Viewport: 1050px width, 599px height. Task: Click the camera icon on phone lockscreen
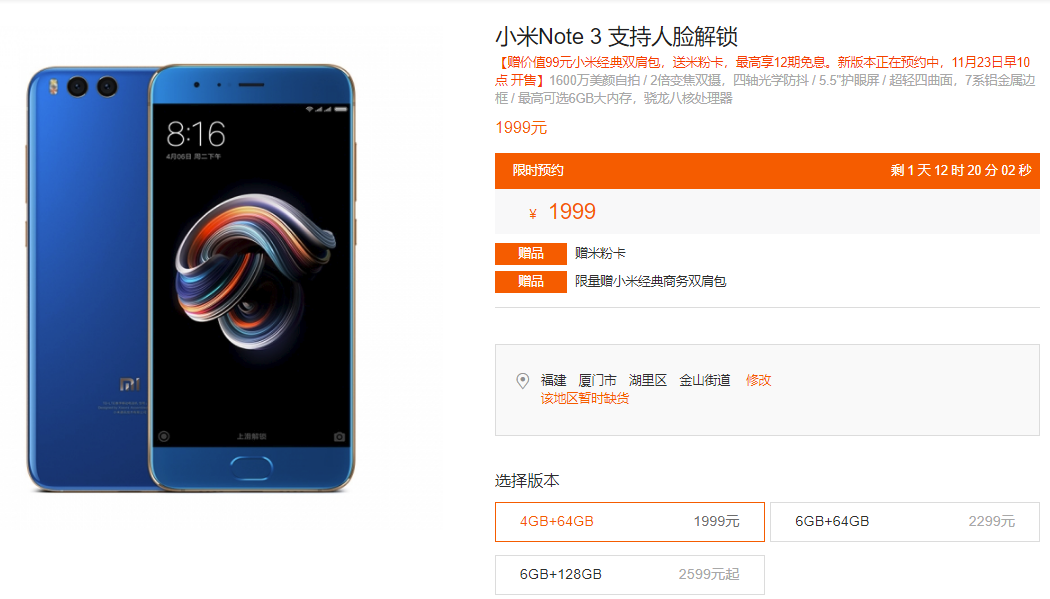click(x=340, y=436)
